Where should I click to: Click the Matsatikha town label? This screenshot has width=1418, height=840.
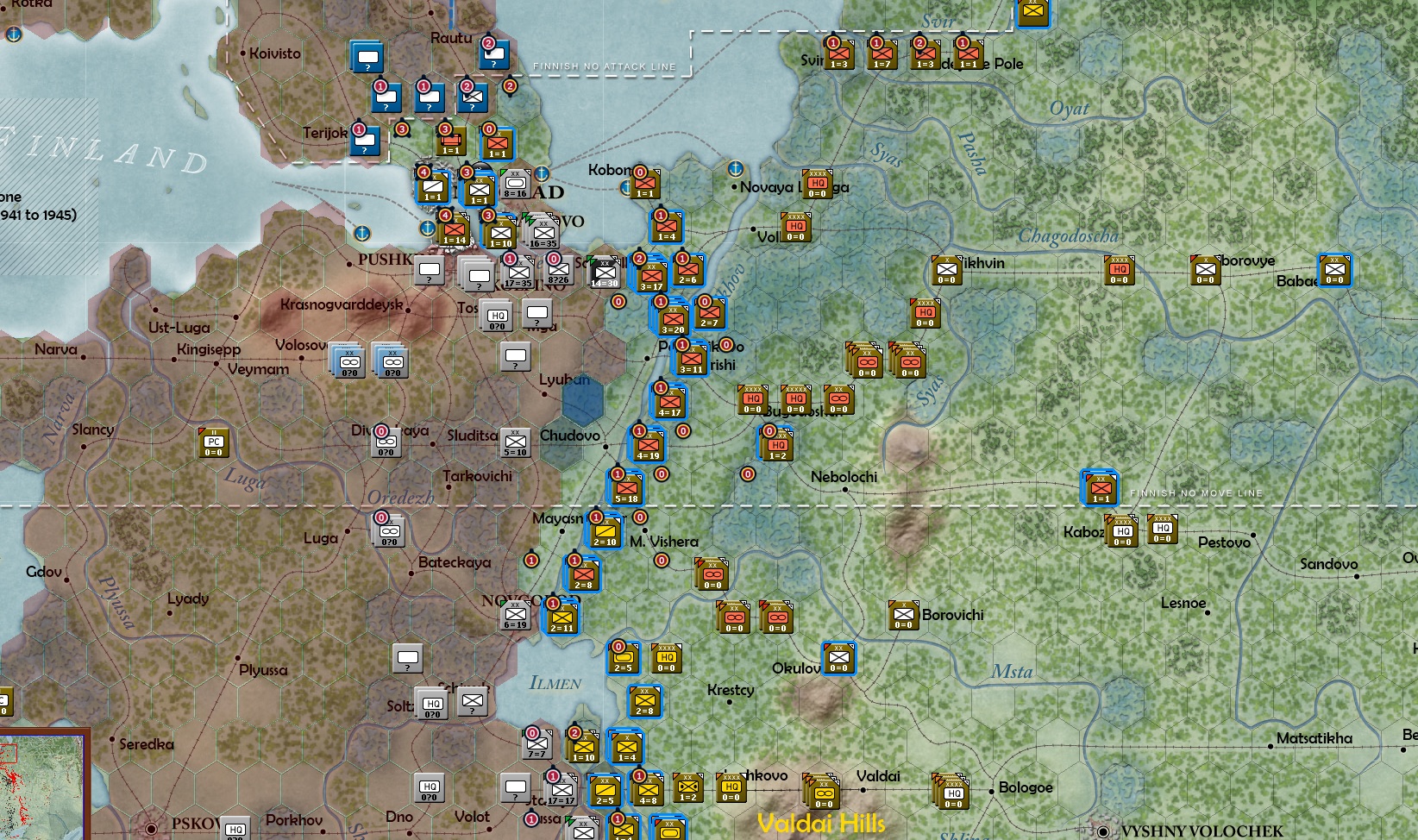pyautogui.click(x=1314, y=738)
